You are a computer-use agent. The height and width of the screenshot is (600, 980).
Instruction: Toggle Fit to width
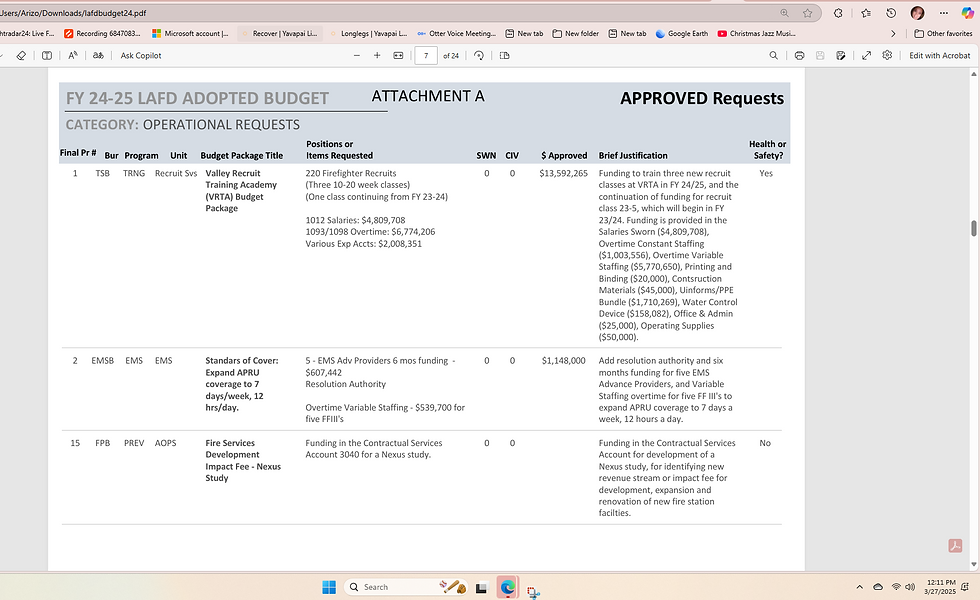398,56
